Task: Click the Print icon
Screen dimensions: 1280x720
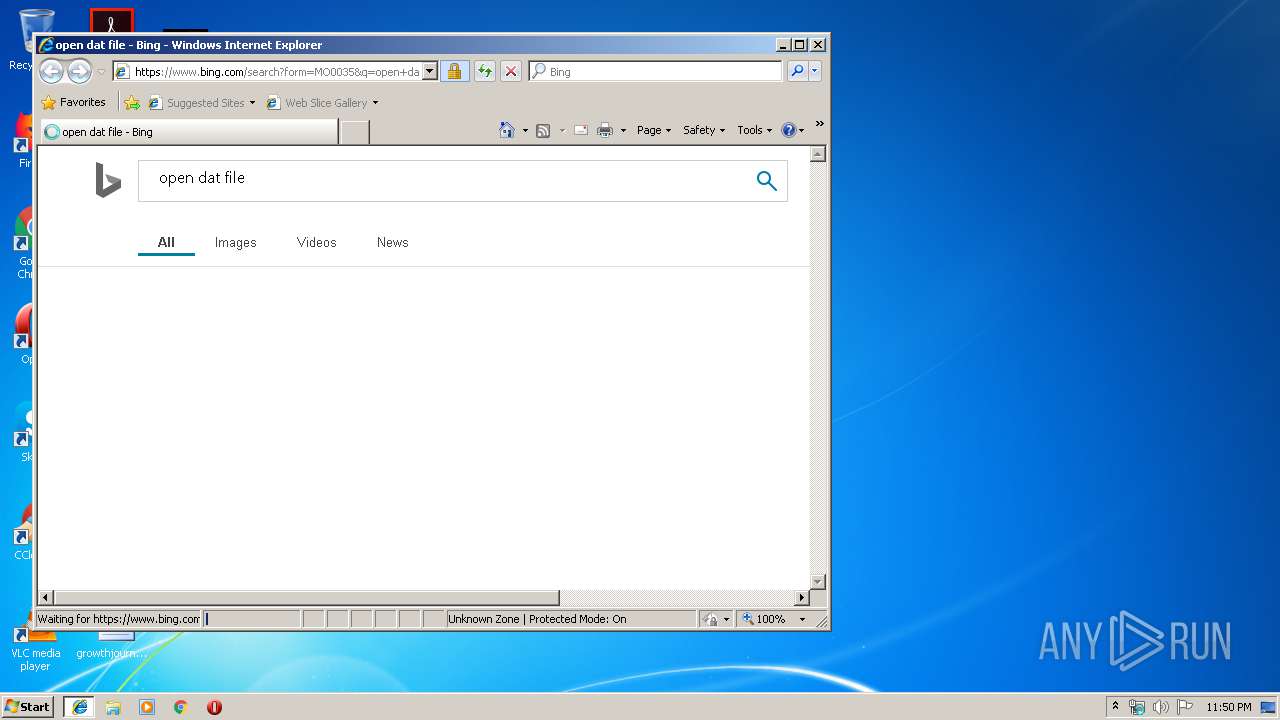Action: pos(605,130)
